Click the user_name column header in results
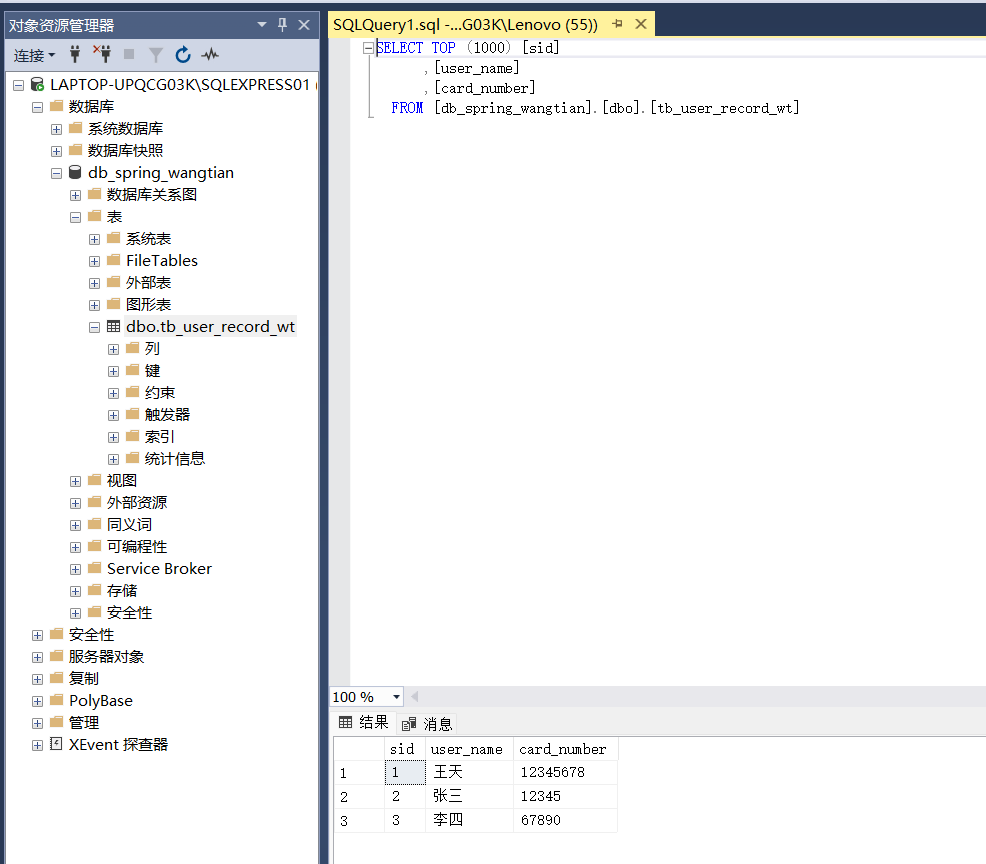Viewport: 986px width, 864px height. click(x=470, y=749)
